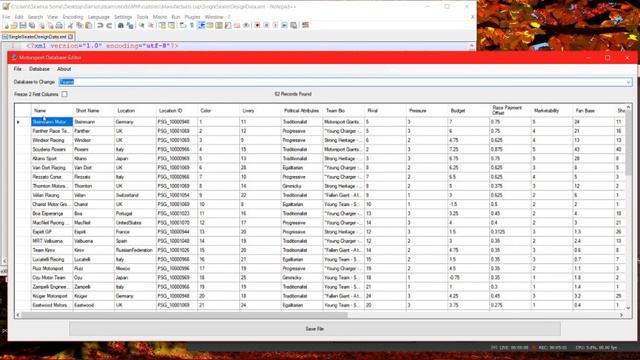Screen dimensions: 640x360
Task: Select the 'Portugal' location cell
Action: (x=135, y=213)
